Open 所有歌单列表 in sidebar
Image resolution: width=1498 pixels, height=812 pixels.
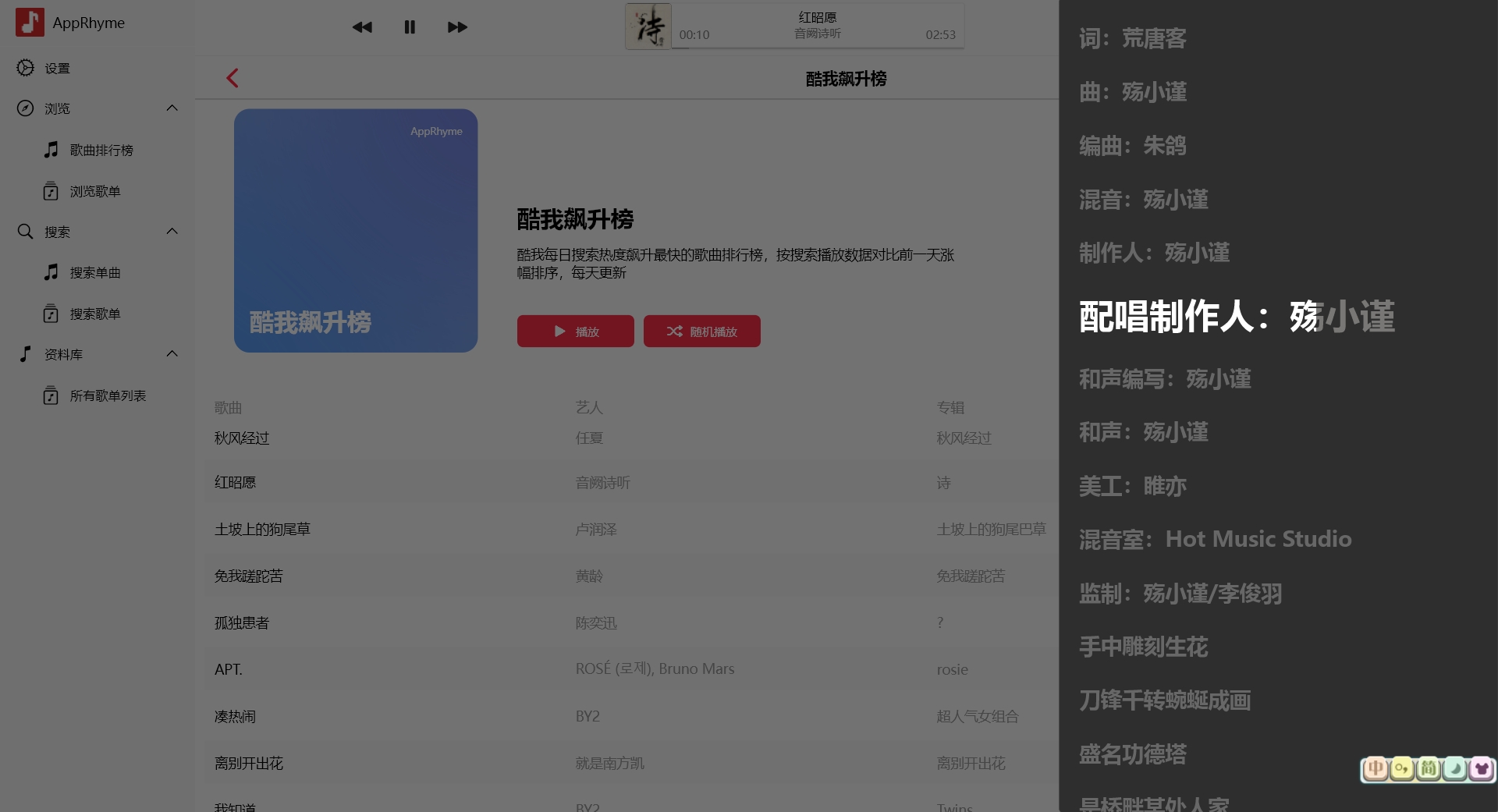[108, 395]
